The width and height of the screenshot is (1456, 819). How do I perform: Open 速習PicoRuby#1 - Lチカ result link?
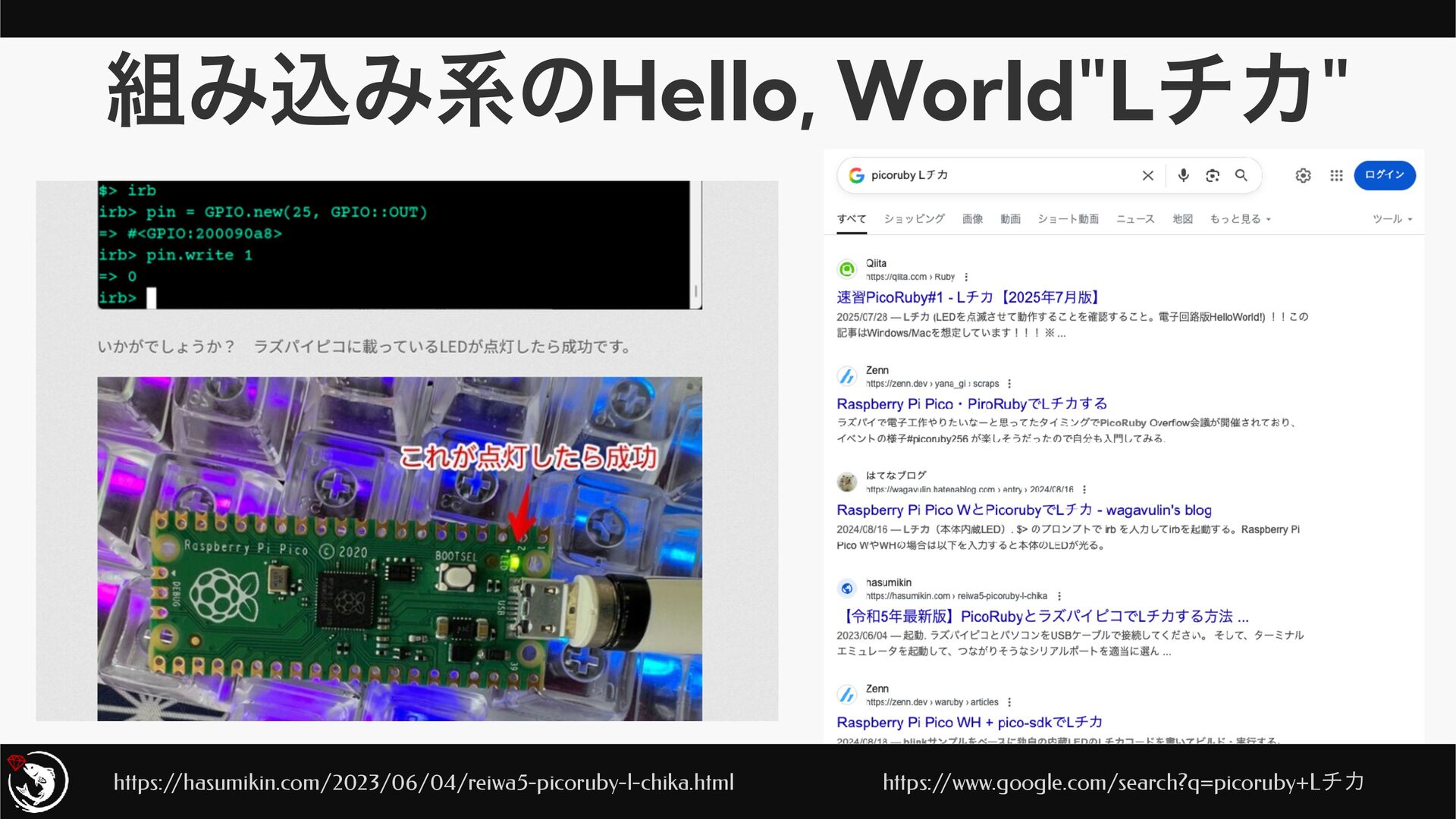[968, 297]
